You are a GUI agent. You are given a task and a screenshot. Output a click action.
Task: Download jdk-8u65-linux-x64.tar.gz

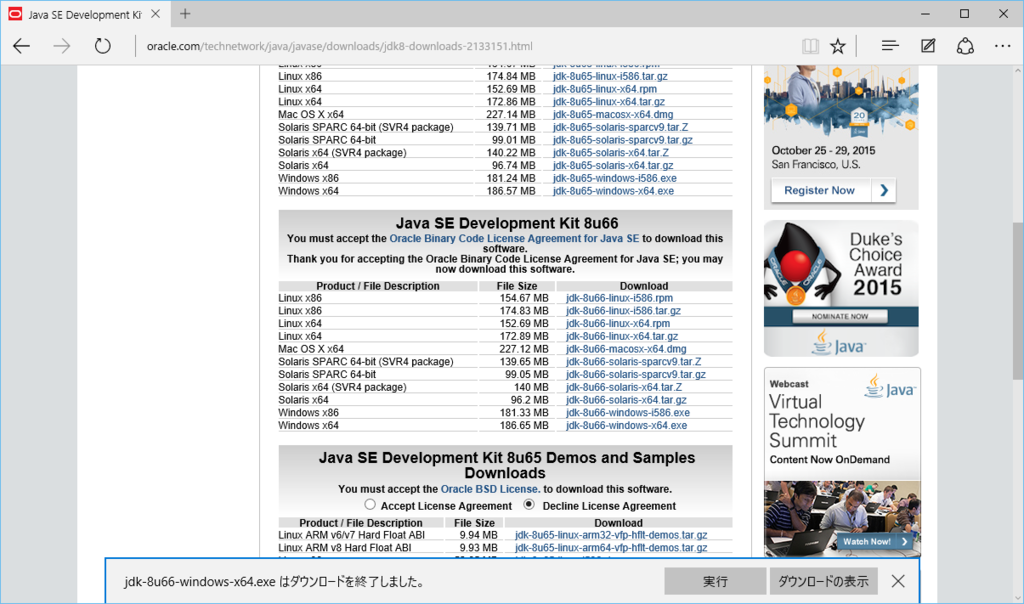(x=609, y=102)
